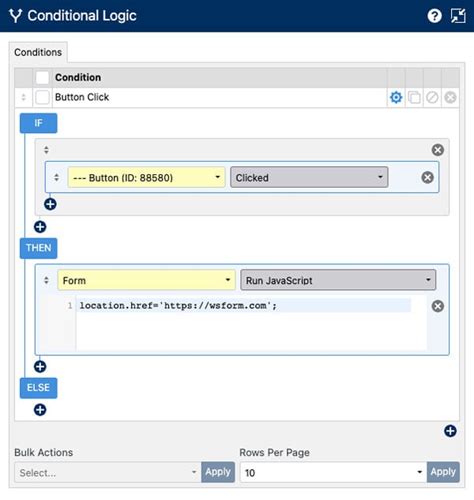Remove the IF group with its X
Screen dimensions: 474x500
[438, 150]
